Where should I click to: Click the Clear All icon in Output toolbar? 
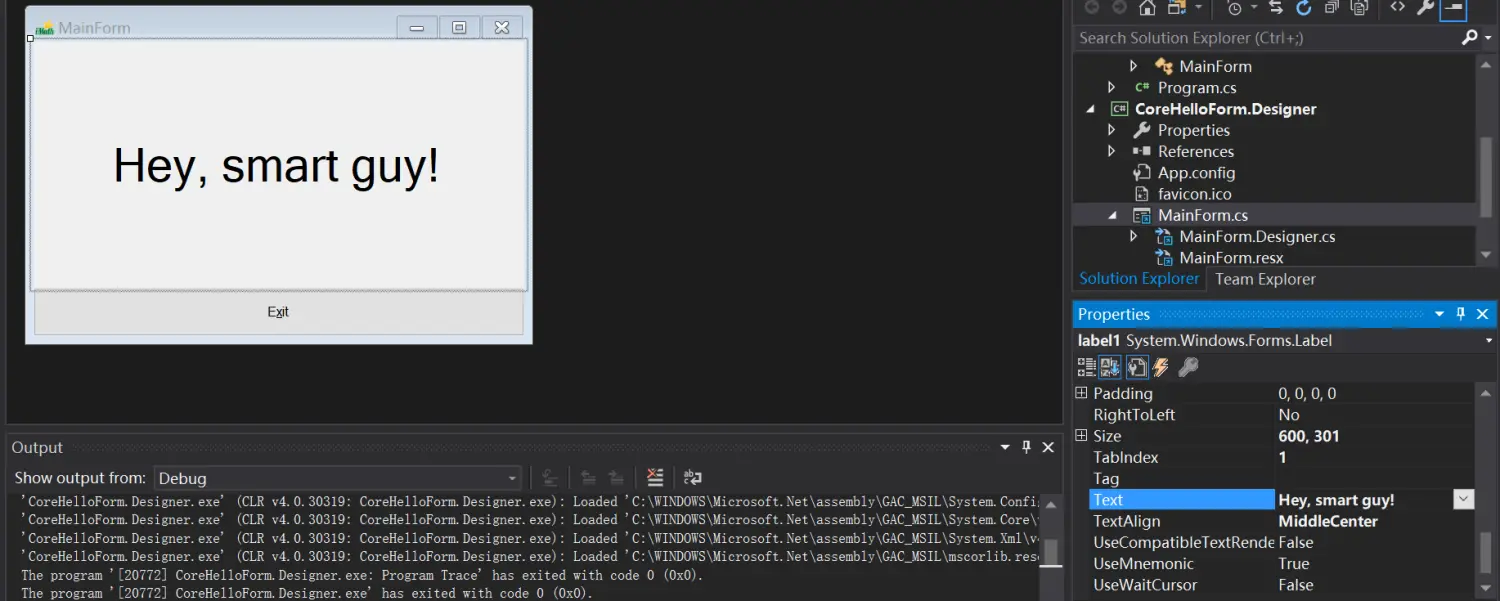(655, 477)
